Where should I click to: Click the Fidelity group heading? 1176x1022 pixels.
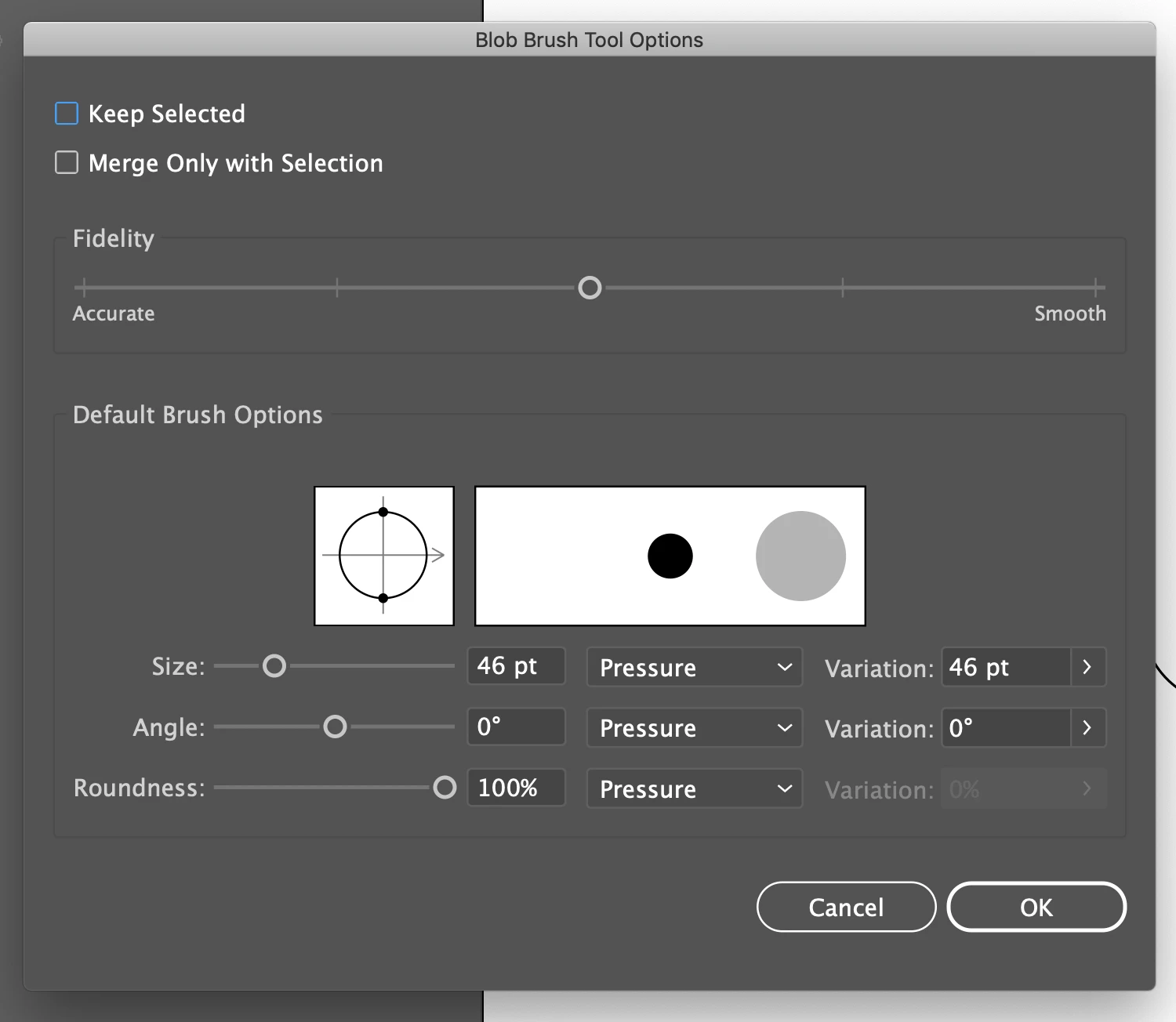(114, 238)
